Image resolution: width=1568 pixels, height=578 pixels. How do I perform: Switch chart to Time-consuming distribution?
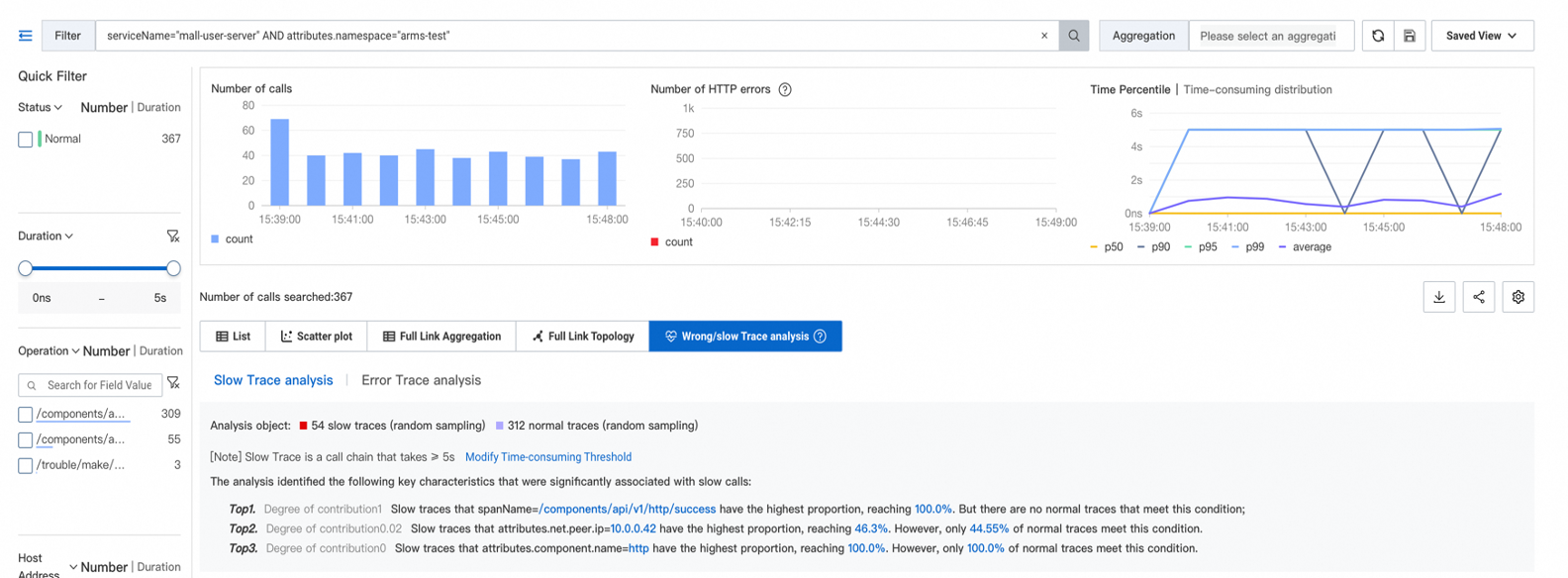point(1257,89)
